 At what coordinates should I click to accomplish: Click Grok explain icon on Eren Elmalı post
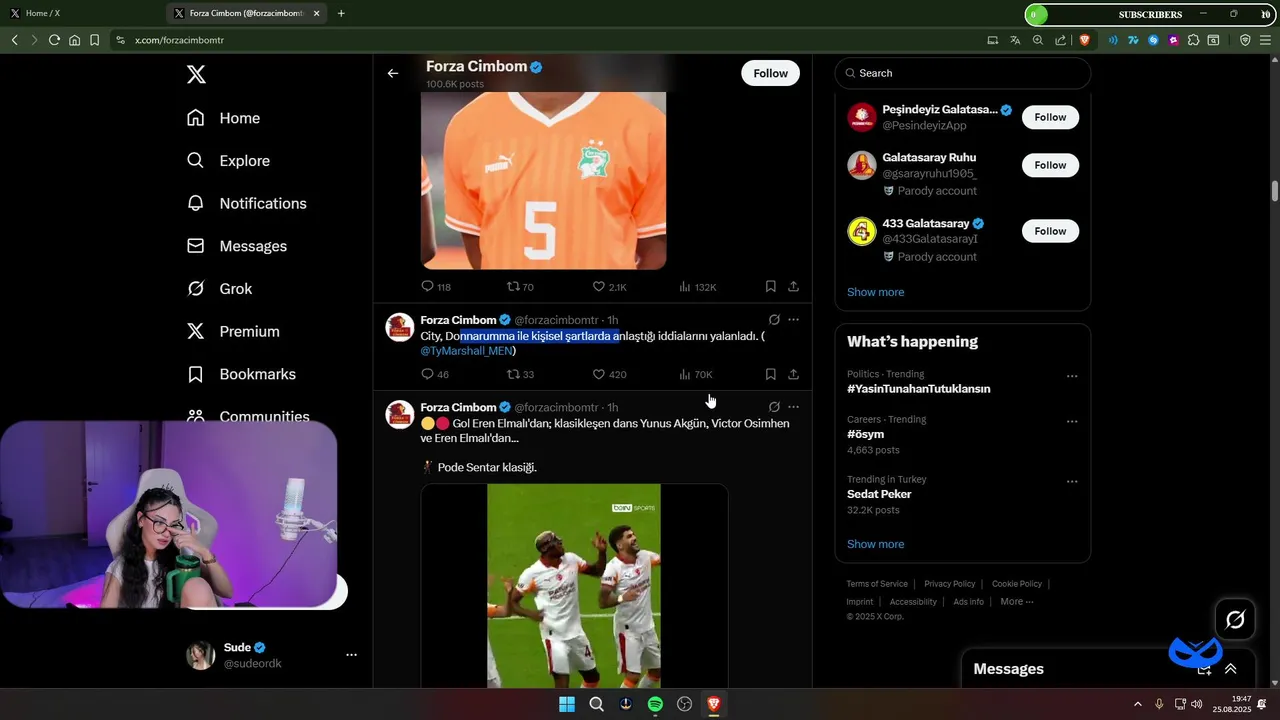pyautogui.click(x=774, y=407)
